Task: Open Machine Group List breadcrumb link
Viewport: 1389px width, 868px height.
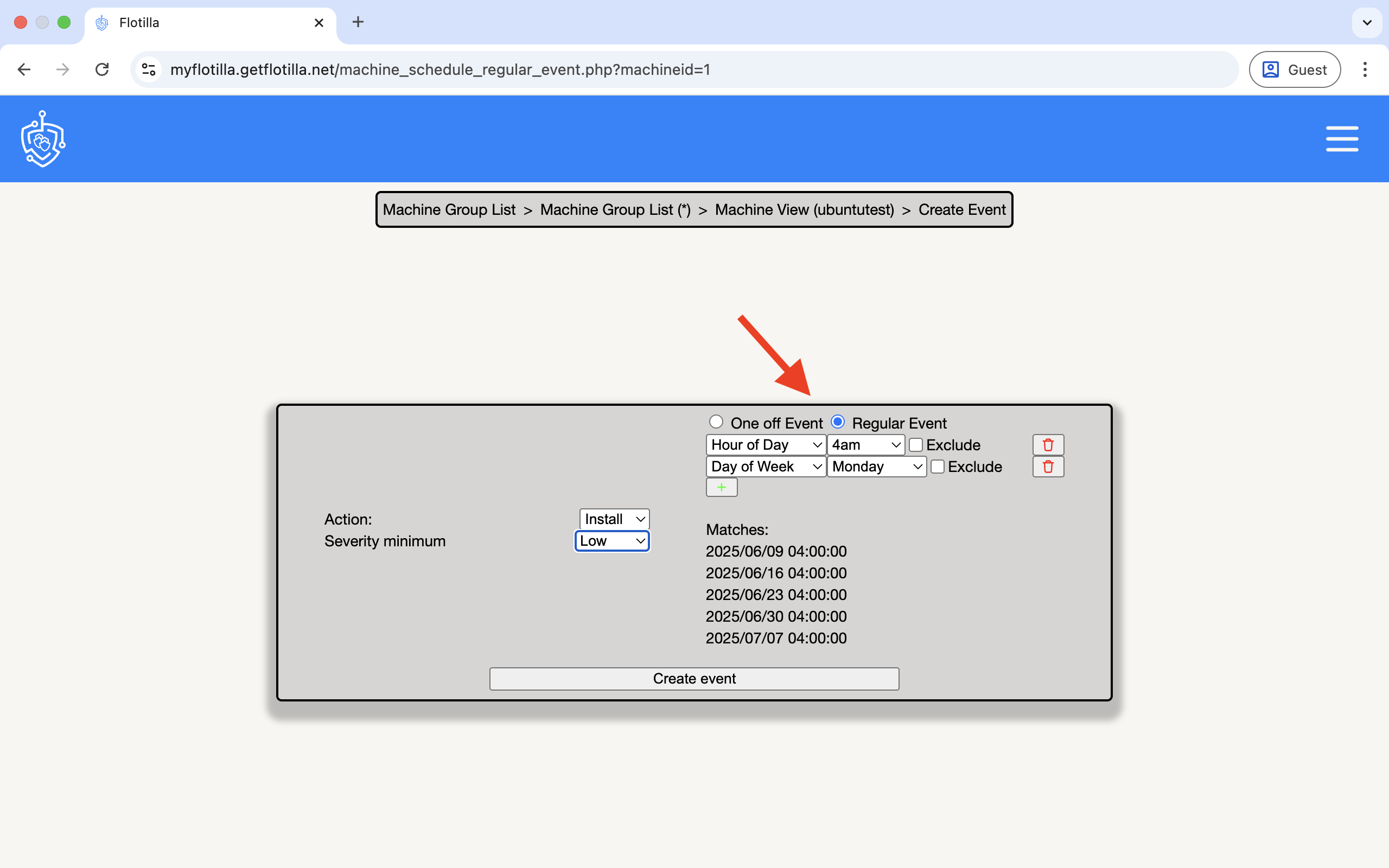Action: (x=449, y=209)
